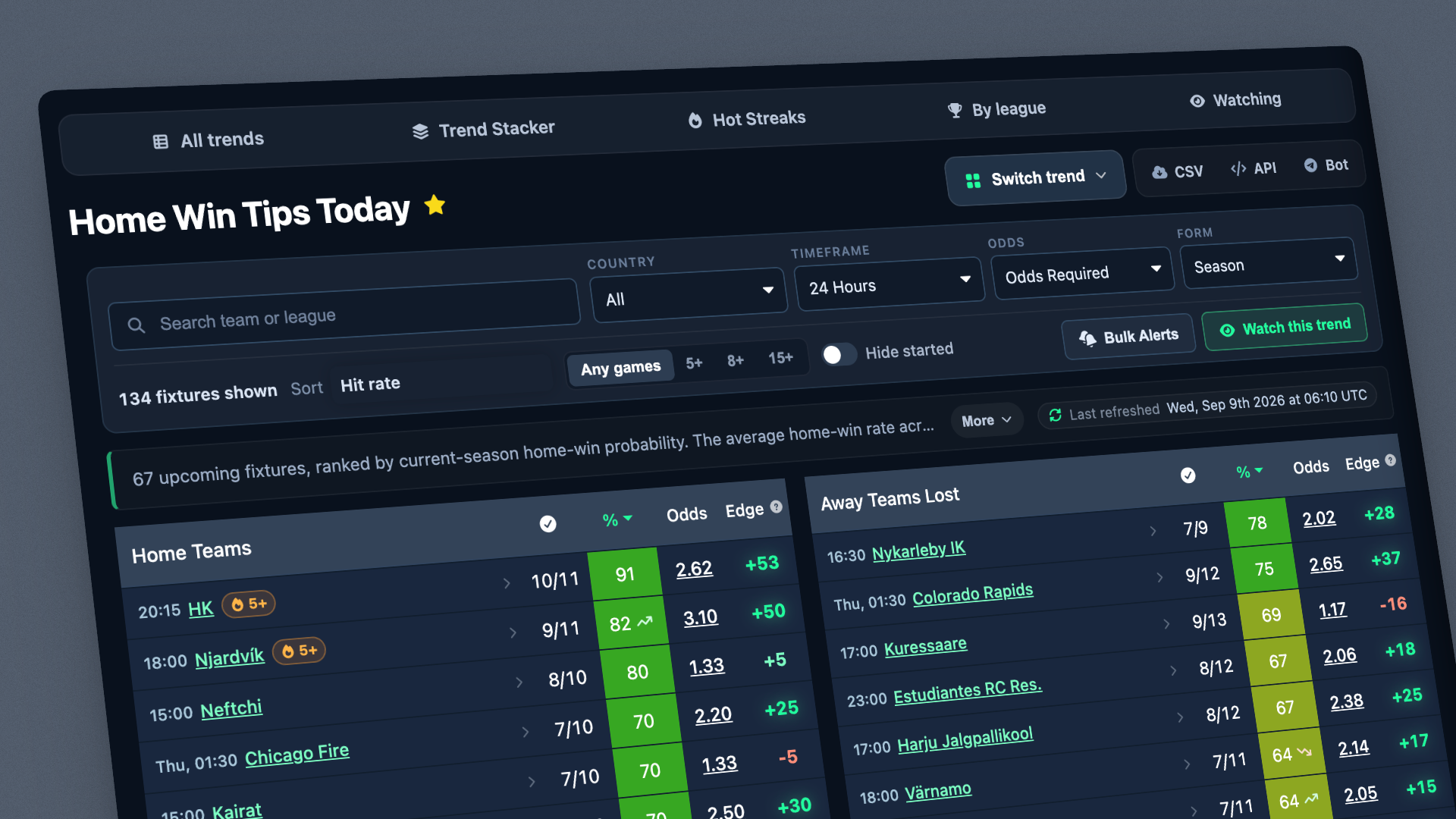Select the 8+ games filter
The width and height of the screenshot is (1456, 819).
point(735,360)
